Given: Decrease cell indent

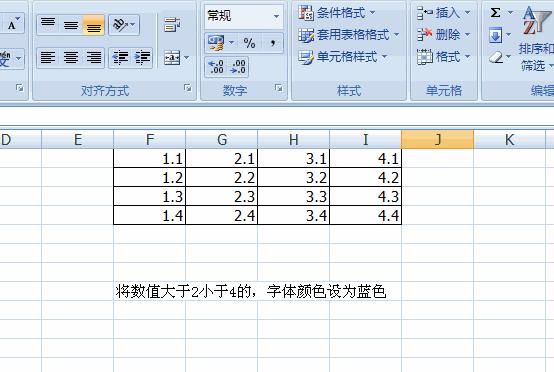Looking at the screenshot, I should point(120,58).
